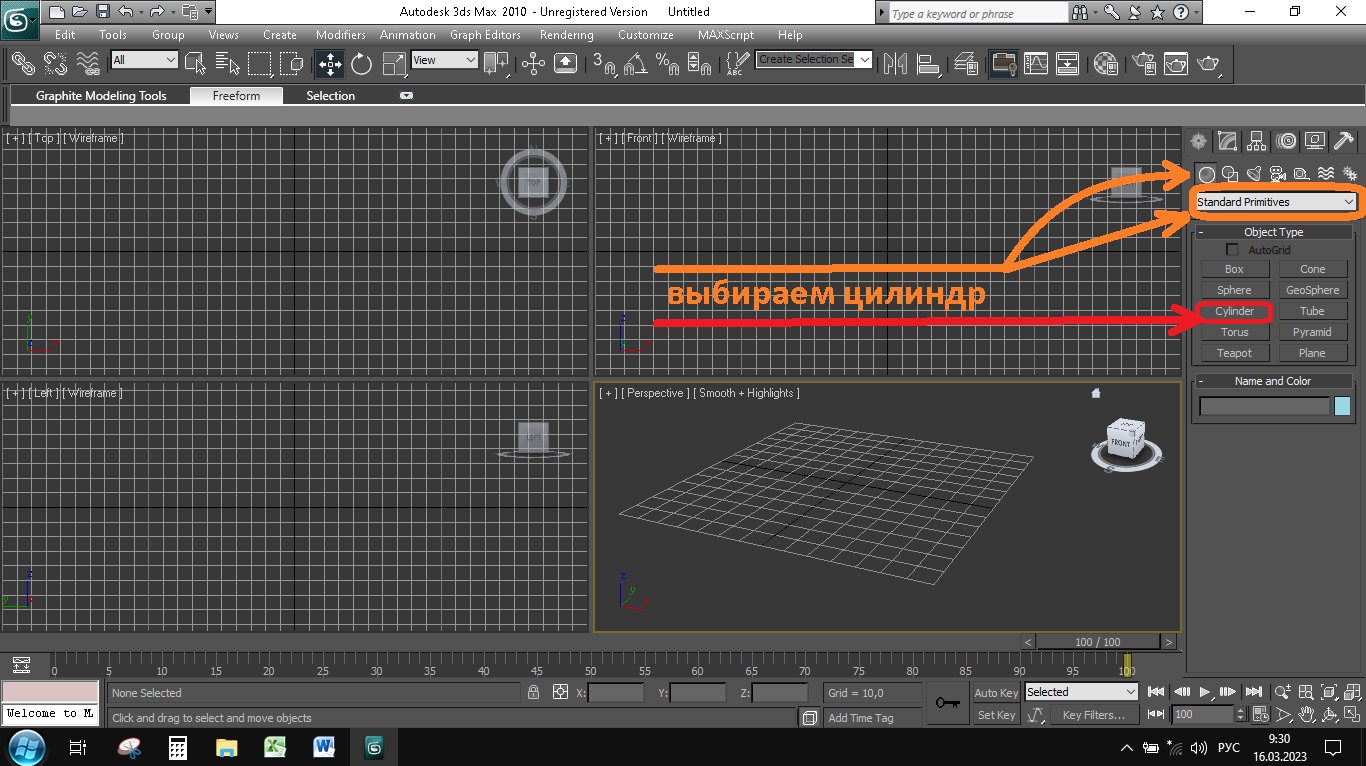The width and height of the screenshot is (1366, 766).
Task: Choose the Rectangular Selection Region tool
Action: [260, 63]
